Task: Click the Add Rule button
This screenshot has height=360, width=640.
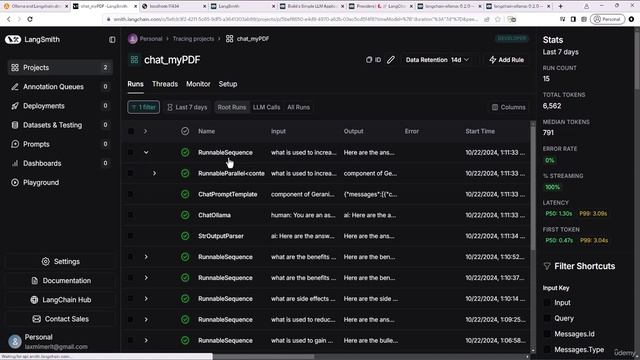Action: click(x=507, y=60)
